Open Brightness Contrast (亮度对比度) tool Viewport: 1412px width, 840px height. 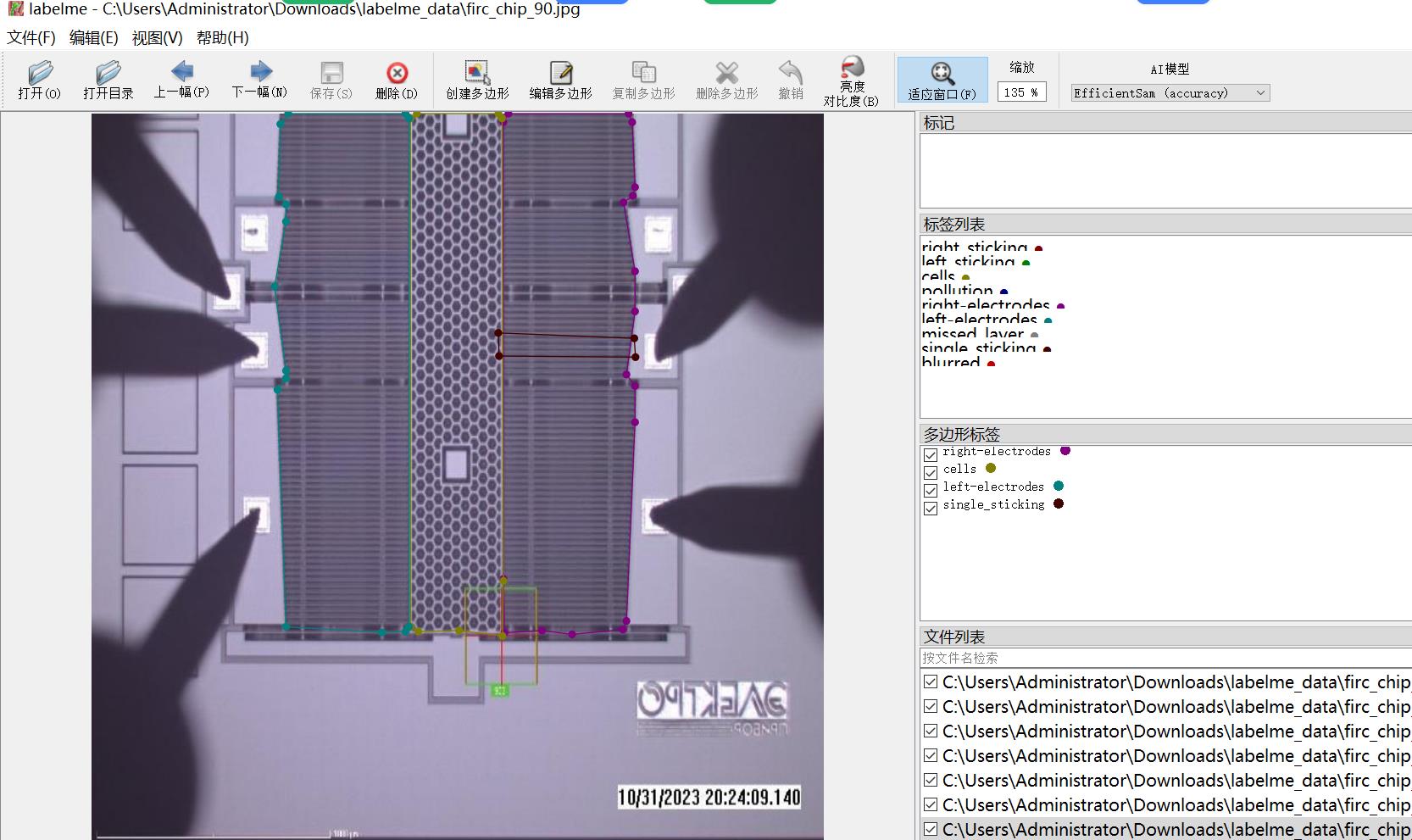point(851,80)
